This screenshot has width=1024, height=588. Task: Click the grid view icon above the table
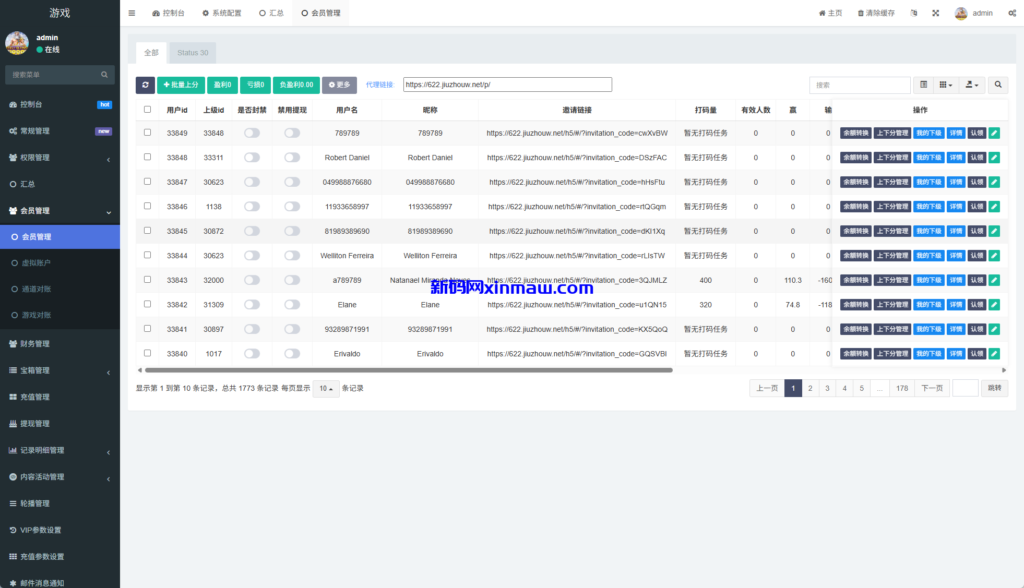(944, 86)
